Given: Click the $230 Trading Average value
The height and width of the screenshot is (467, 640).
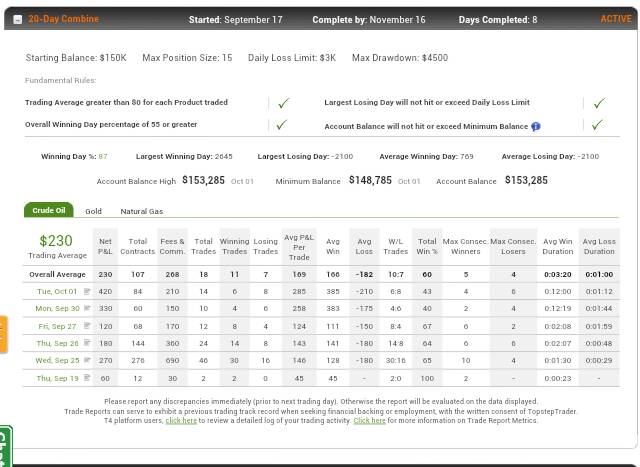Looking at the screenshot, I should point(56,241).
